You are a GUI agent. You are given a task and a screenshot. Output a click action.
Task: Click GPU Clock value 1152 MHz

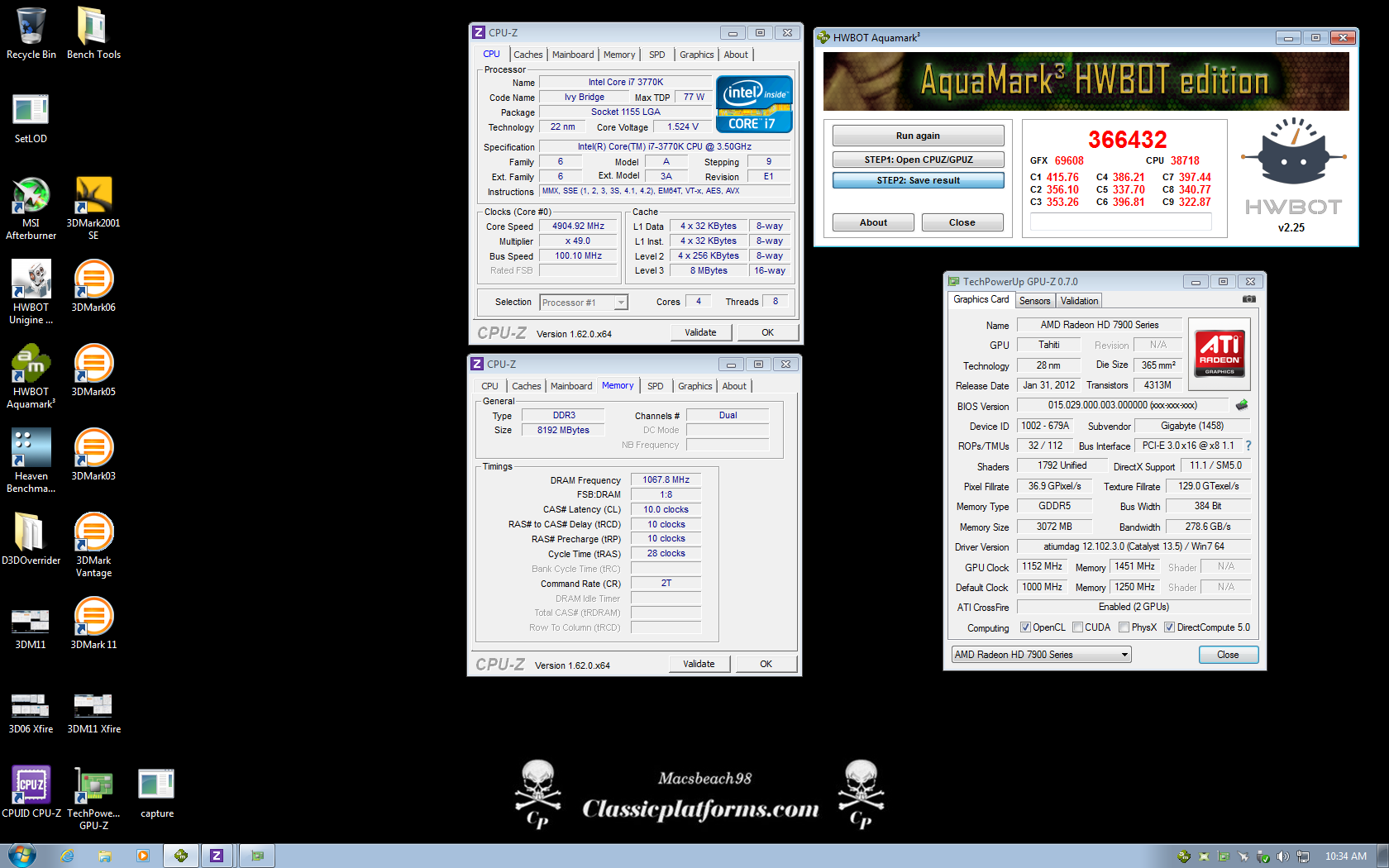[1042, 566]
